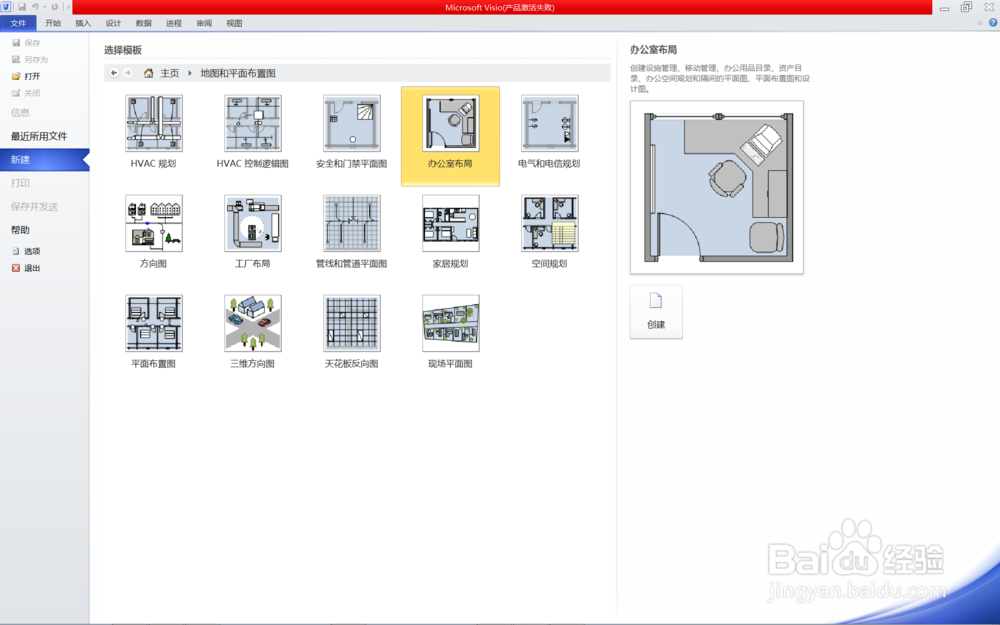Click the undo icon in quick access toolbar

point(35,7)
